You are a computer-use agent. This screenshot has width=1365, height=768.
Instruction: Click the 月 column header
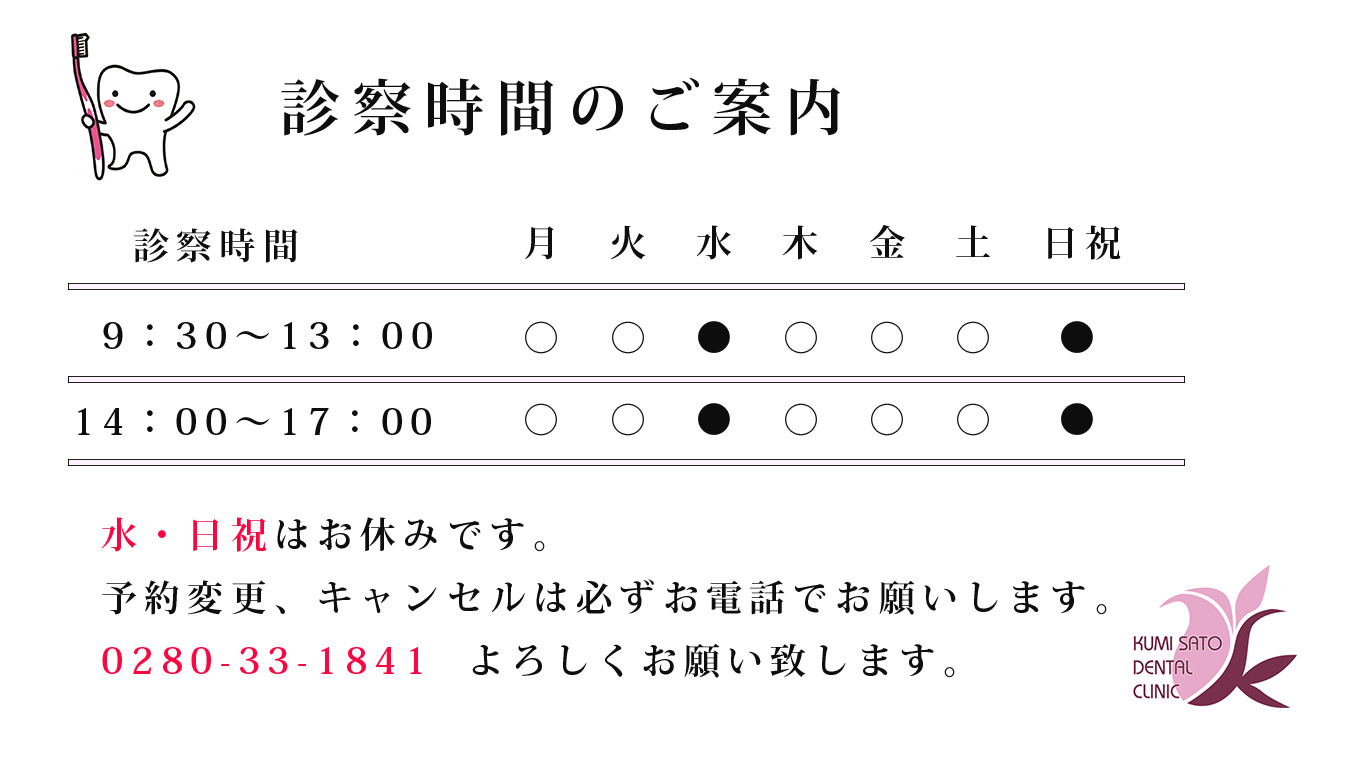(541, 243)
